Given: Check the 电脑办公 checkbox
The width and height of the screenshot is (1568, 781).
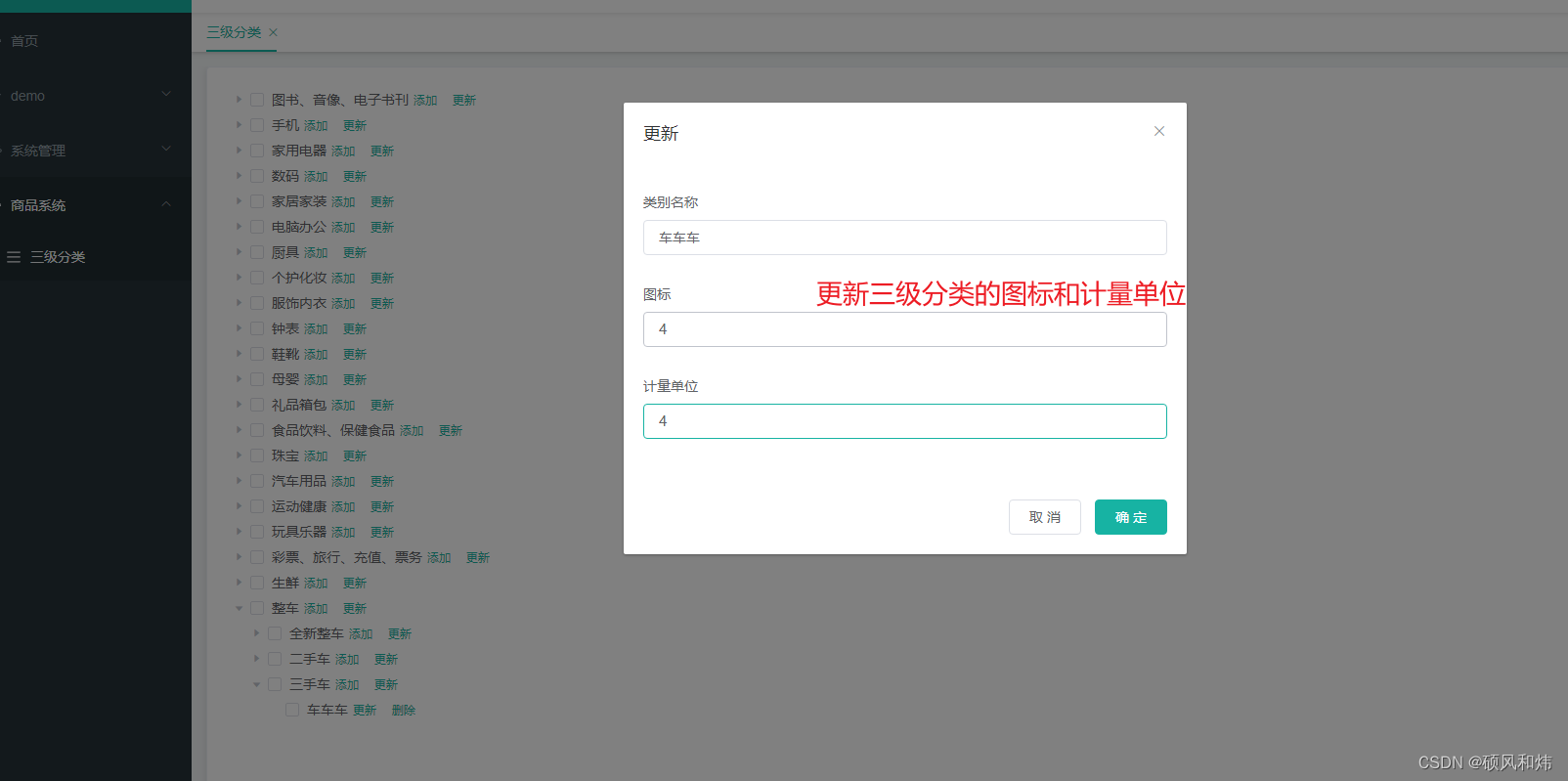Looking at the screenshot, I should [257, 227].
